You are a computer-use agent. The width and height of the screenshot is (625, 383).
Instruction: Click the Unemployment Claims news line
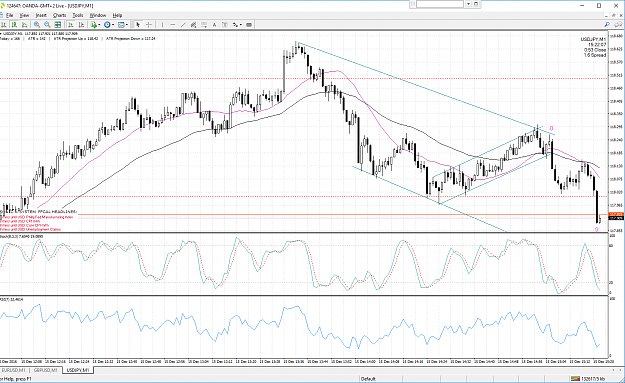pos(31,230)
